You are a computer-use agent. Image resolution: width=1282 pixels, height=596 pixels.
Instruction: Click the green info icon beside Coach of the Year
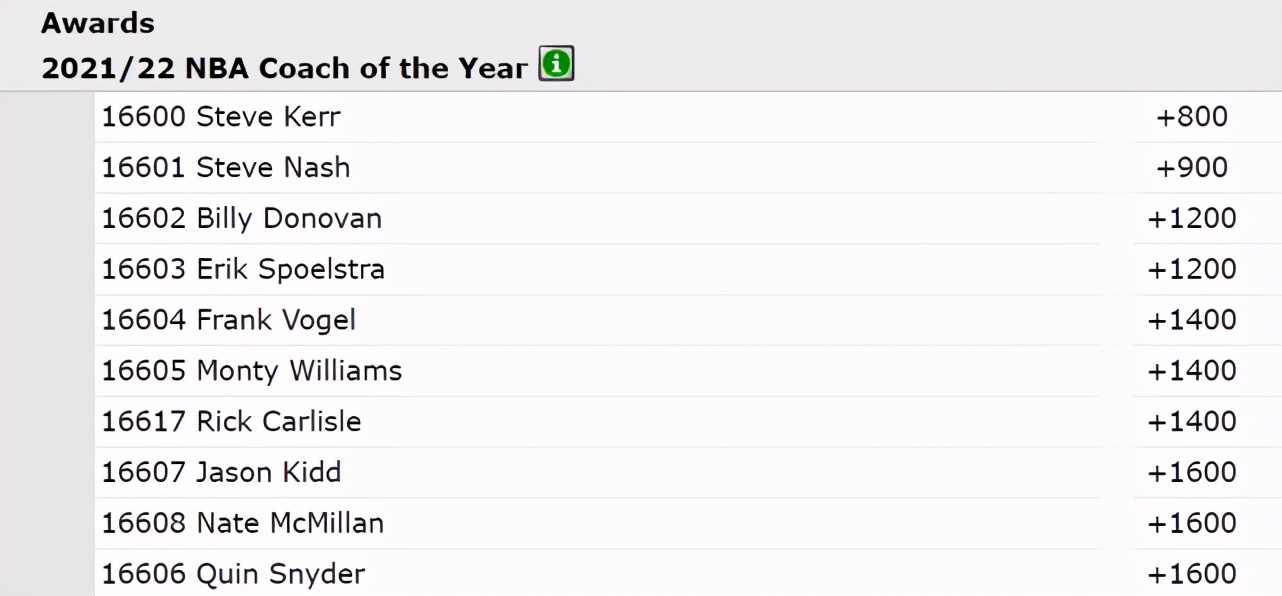tap(556, 66)
